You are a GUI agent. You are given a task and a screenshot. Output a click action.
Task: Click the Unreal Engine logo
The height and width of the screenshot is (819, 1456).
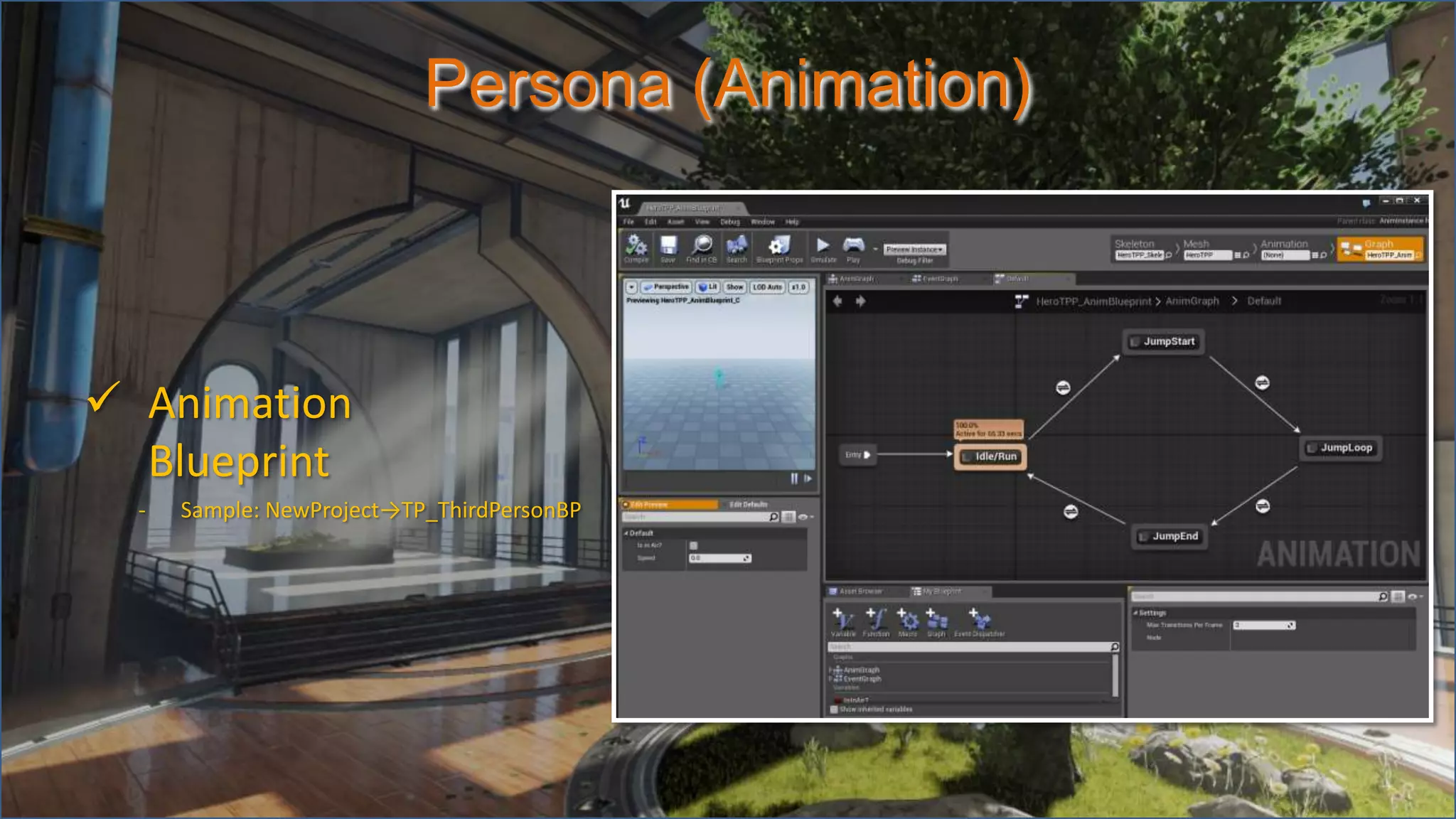625,203
